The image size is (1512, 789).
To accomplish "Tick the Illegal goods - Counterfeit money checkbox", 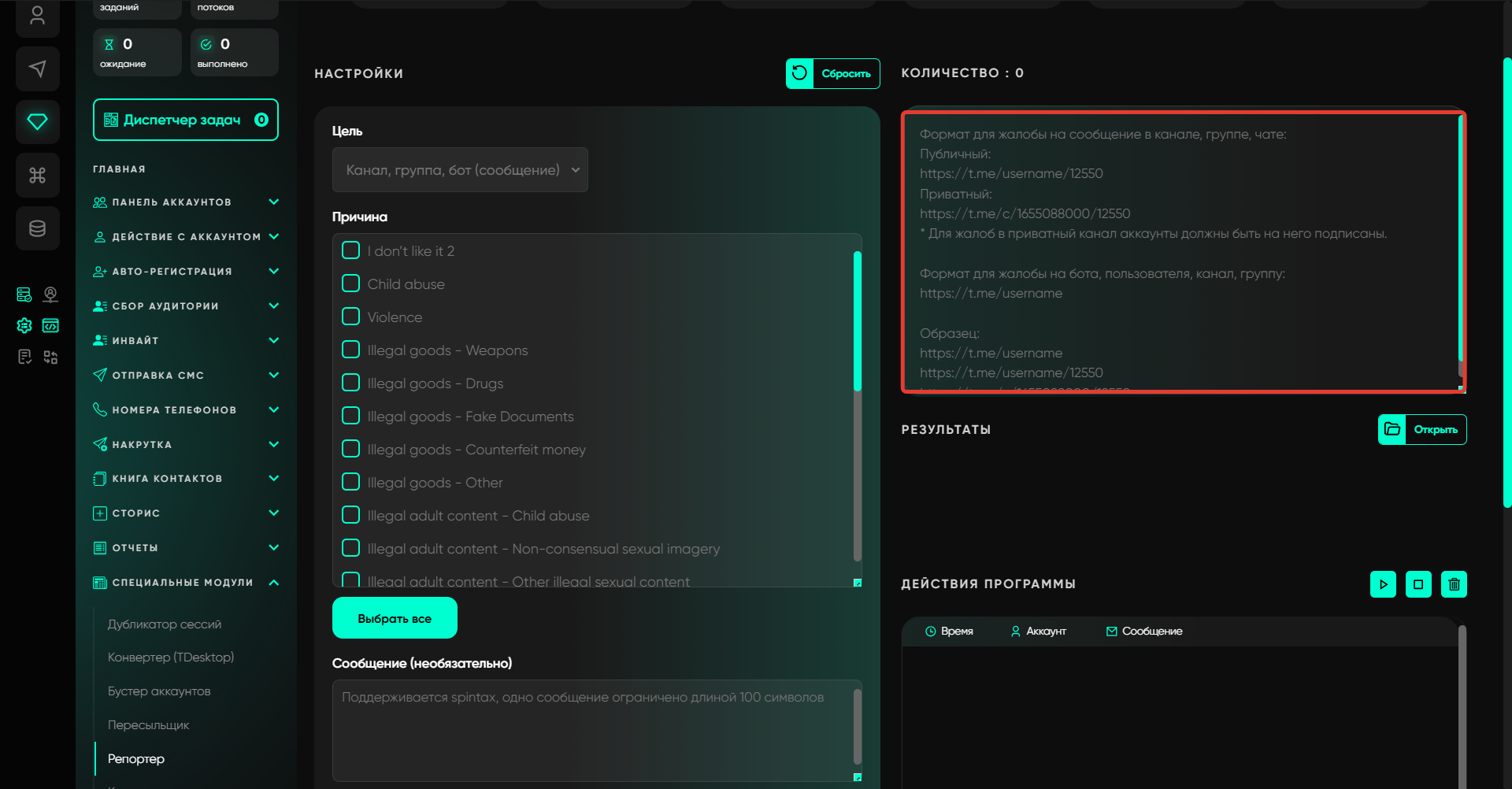I will click(x=351, y=449).
